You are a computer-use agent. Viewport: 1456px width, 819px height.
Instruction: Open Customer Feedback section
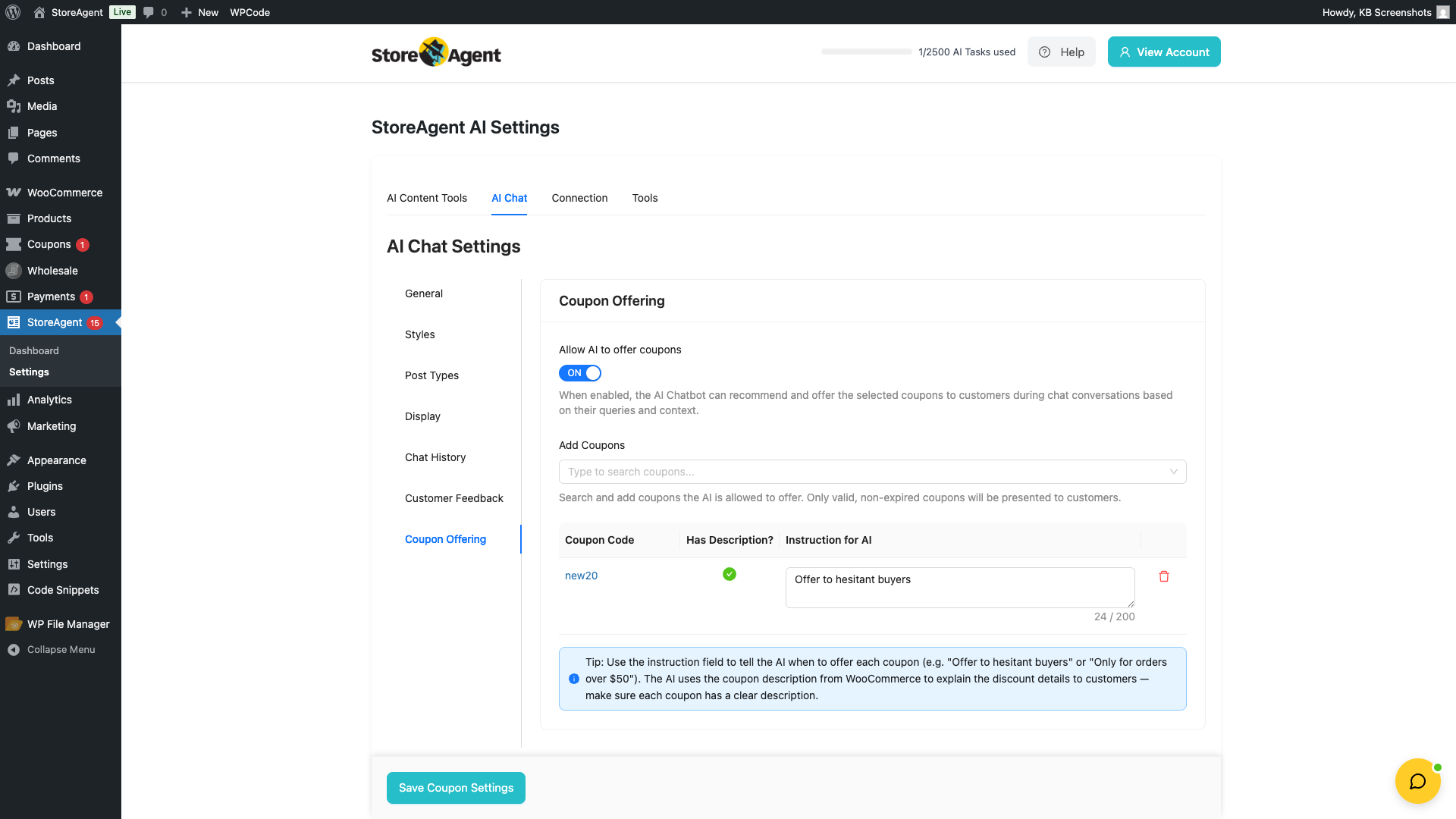454,498
